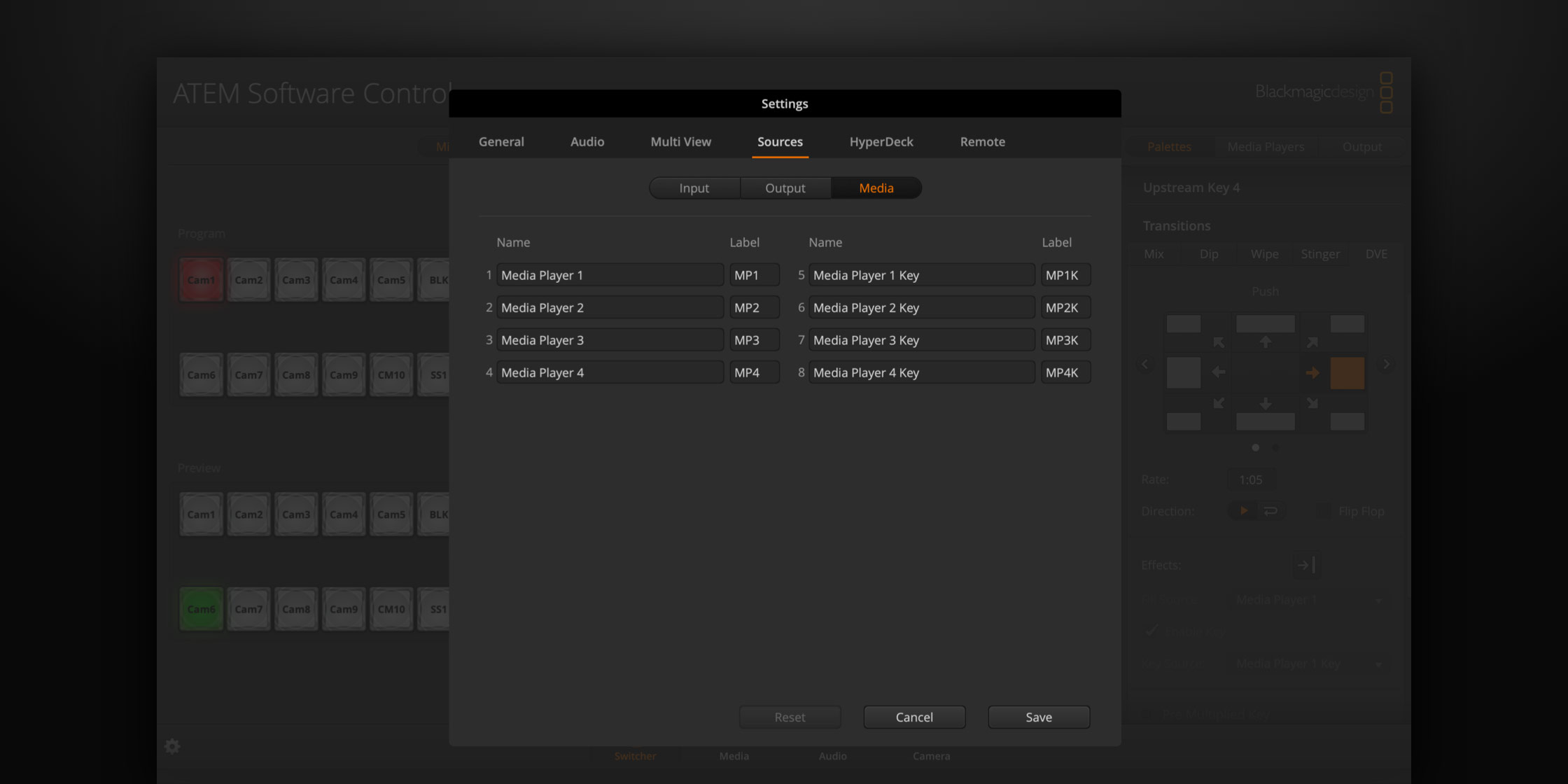This screenshot has width=1568, height=784.
Task: Save the source label changes
Action: point(1039,717)
